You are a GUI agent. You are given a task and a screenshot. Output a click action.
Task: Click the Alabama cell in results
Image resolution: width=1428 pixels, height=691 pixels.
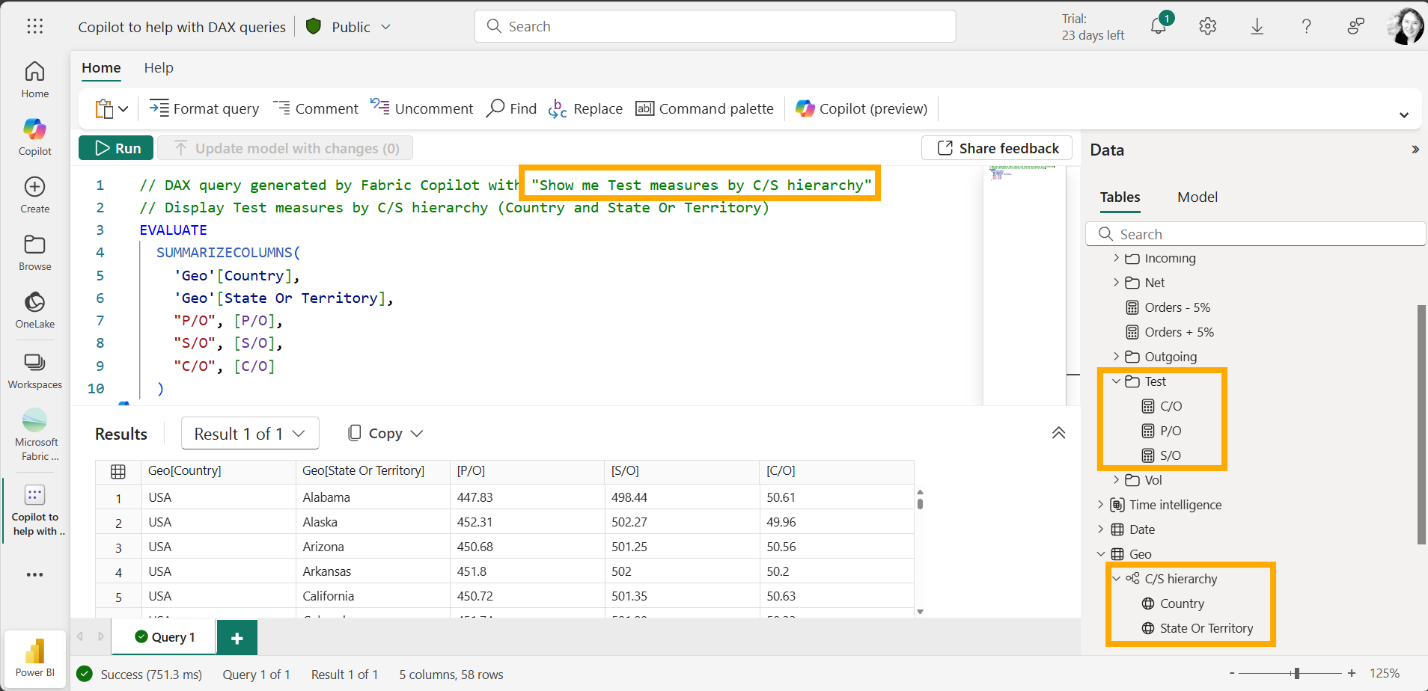(372, 497)
